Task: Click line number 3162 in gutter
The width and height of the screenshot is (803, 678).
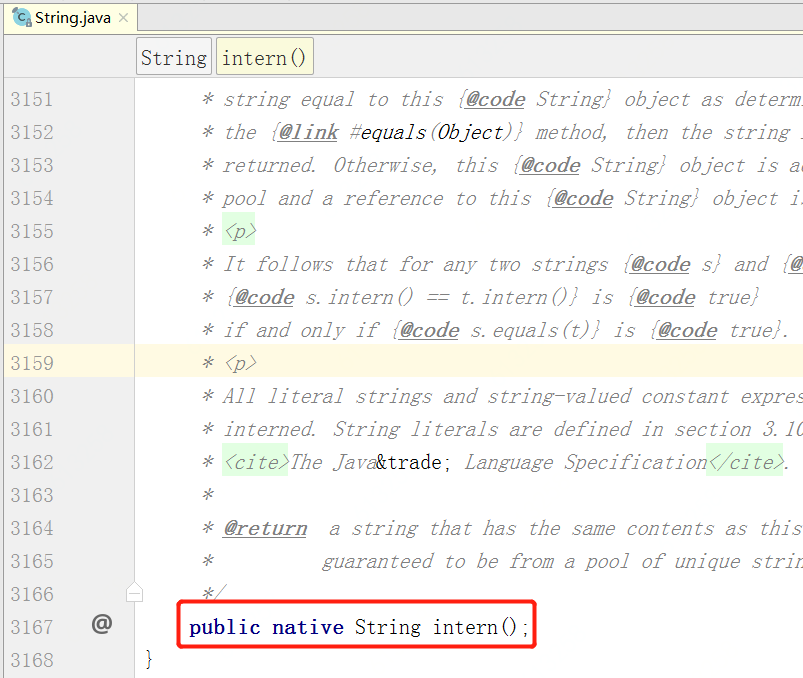Action: click(x=32, y=462)
